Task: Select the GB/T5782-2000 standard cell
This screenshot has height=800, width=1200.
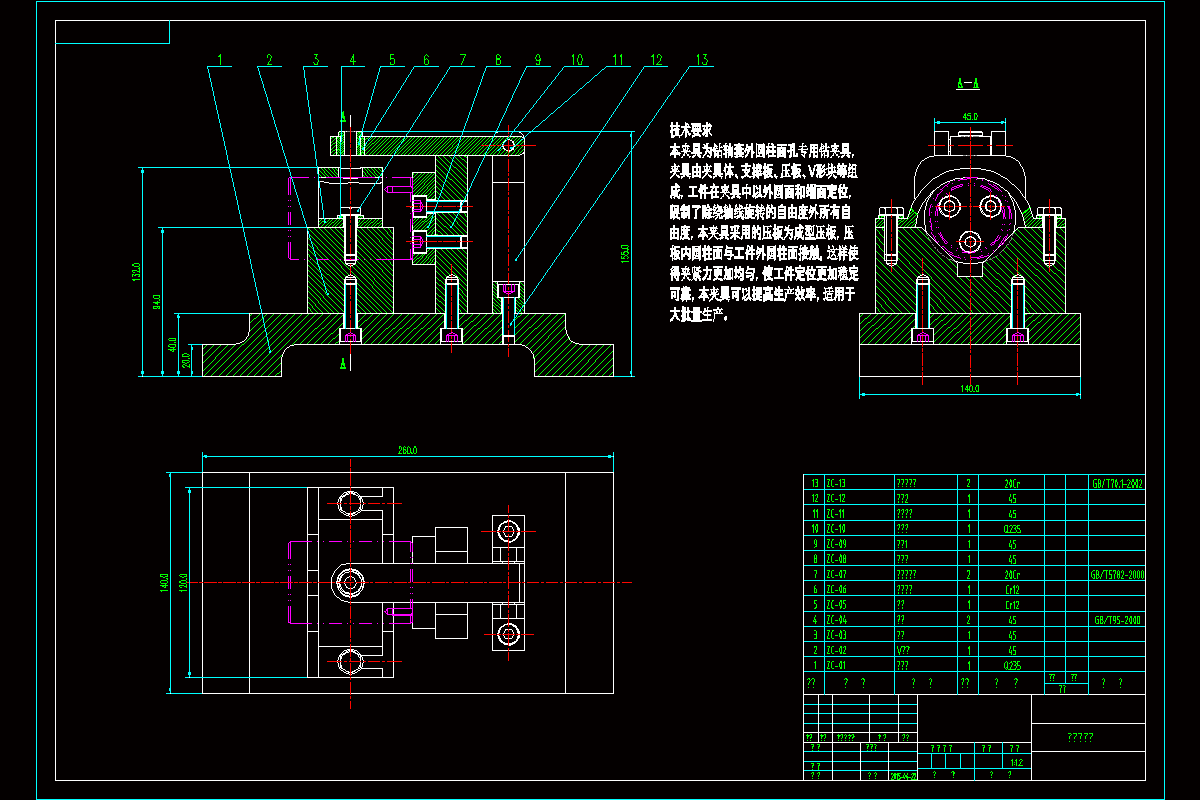Action: [1118, 574]
